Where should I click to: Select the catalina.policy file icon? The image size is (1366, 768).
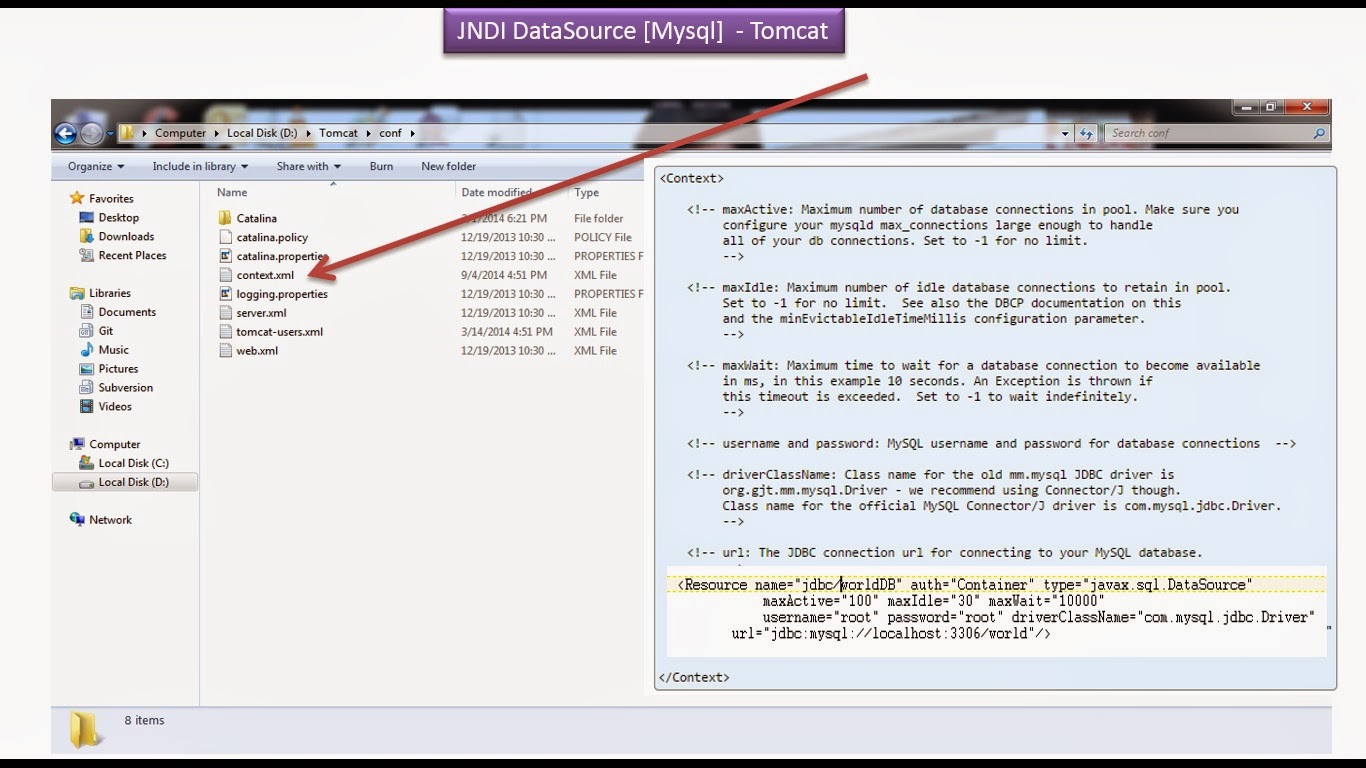(x=225, y=237)
